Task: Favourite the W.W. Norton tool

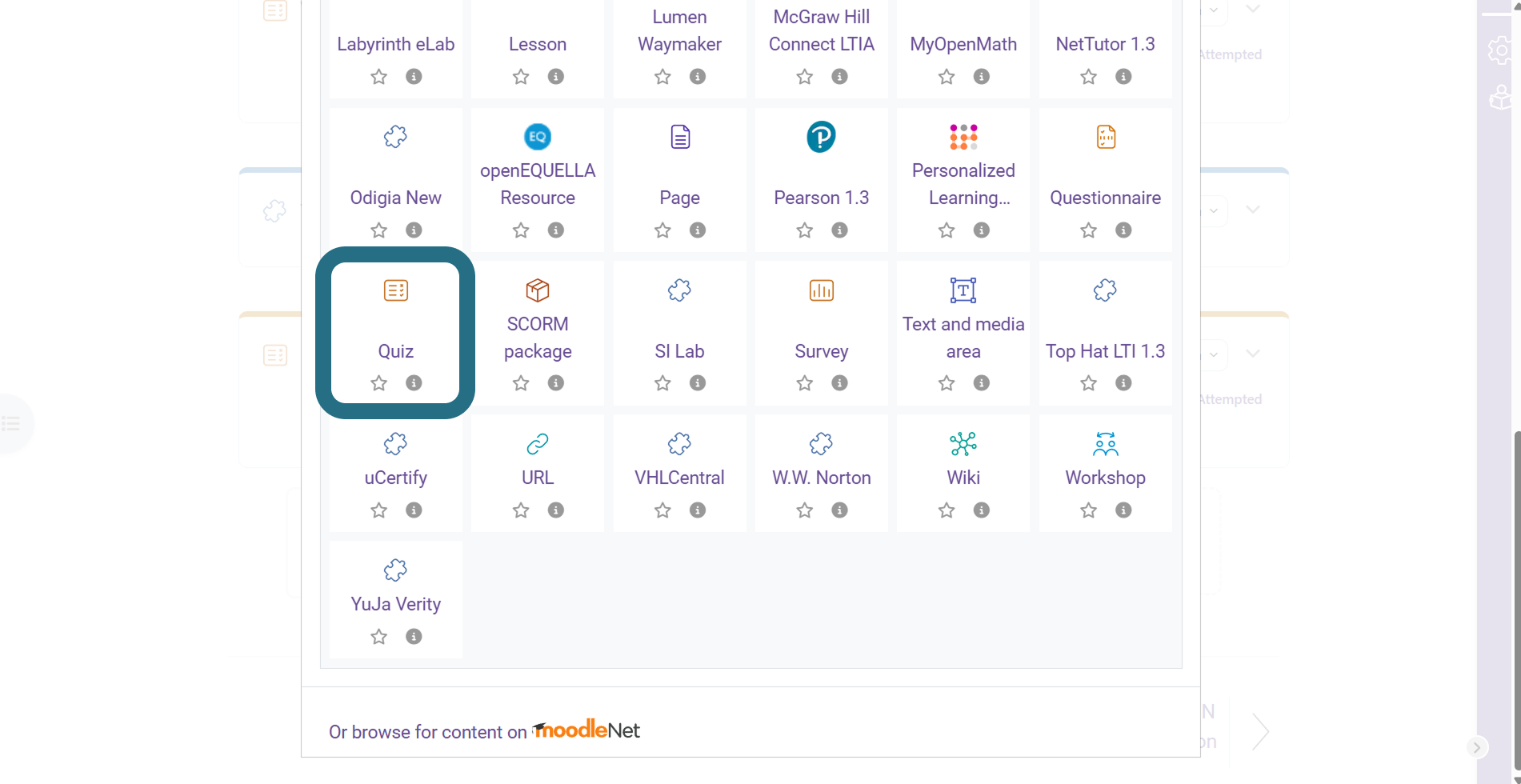Action: pyautogui.click(x=804, y=510)
